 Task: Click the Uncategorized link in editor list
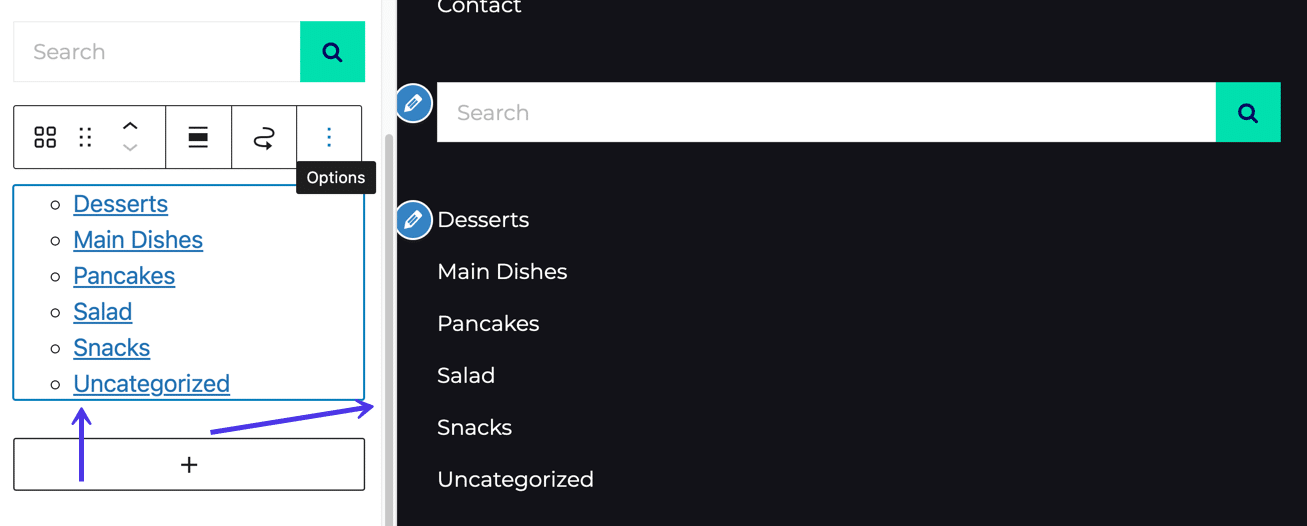[x=151, y=384]
